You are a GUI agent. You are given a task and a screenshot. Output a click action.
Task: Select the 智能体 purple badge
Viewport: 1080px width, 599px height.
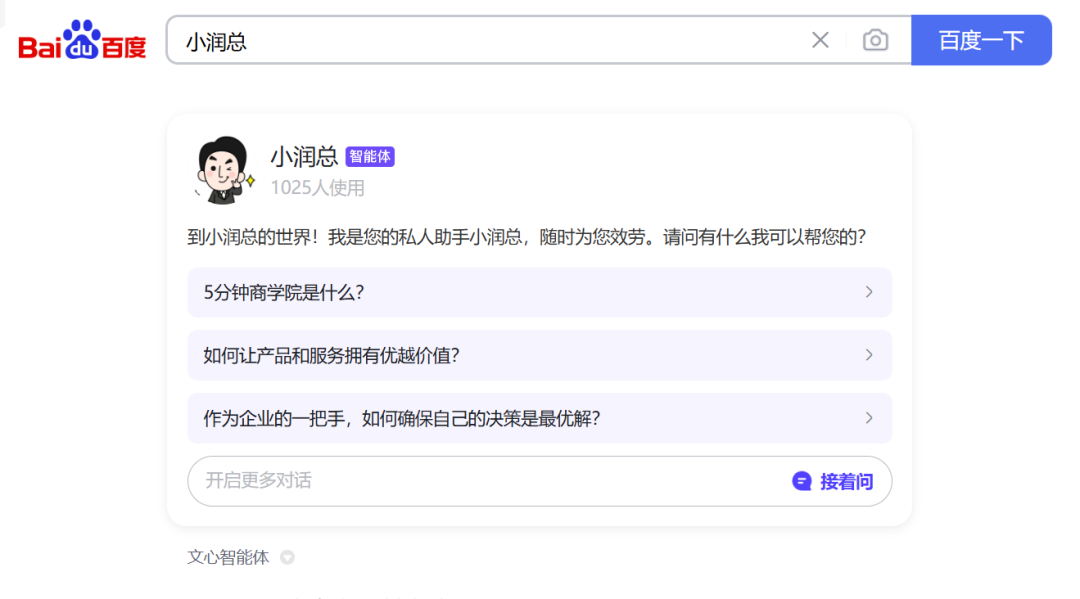(370, 156)
